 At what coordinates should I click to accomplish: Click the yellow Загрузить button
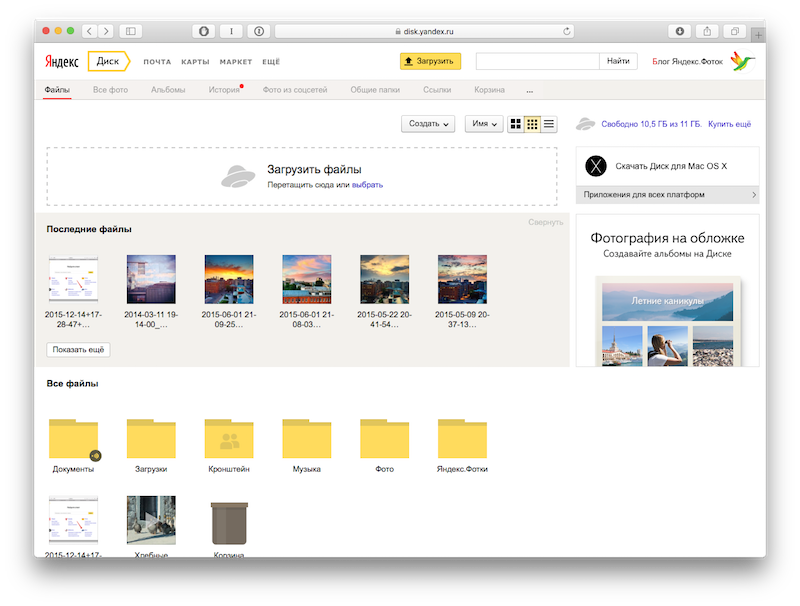(428, 60)
